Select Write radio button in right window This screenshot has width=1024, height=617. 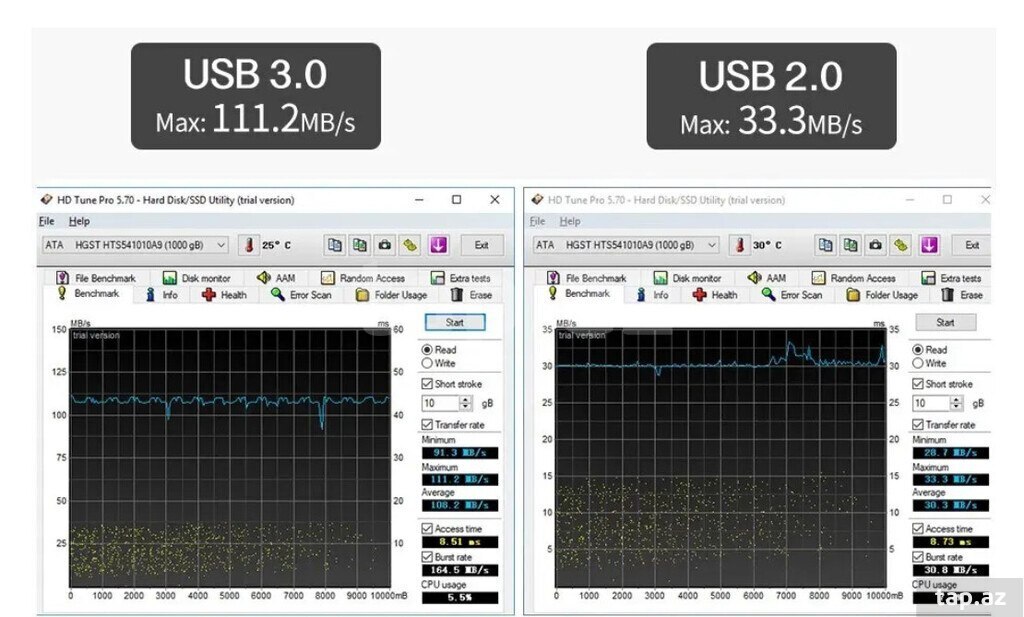coord(918,363)
